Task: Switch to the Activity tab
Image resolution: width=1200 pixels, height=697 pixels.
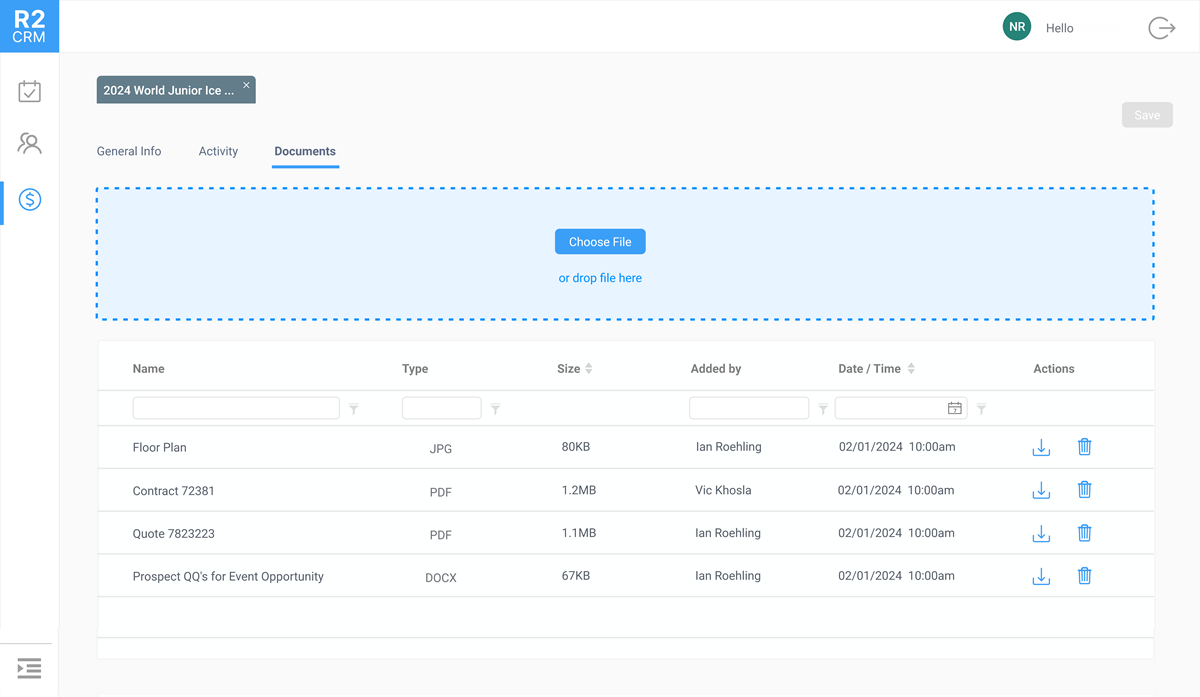Action: click(218, 151)
